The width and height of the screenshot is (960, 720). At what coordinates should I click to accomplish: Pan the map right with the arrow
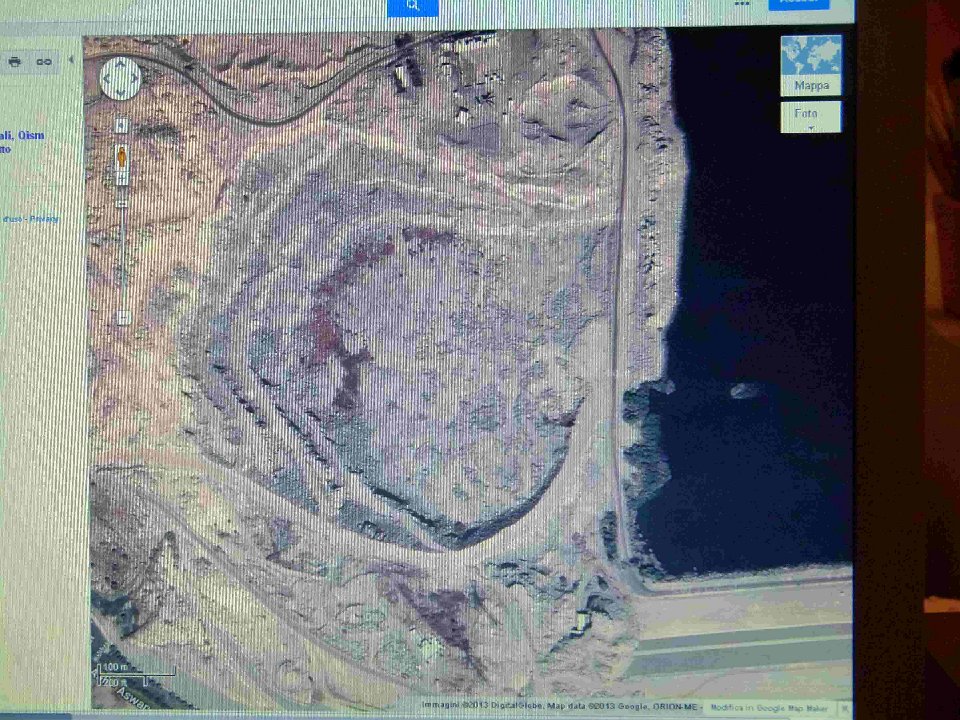135,79
